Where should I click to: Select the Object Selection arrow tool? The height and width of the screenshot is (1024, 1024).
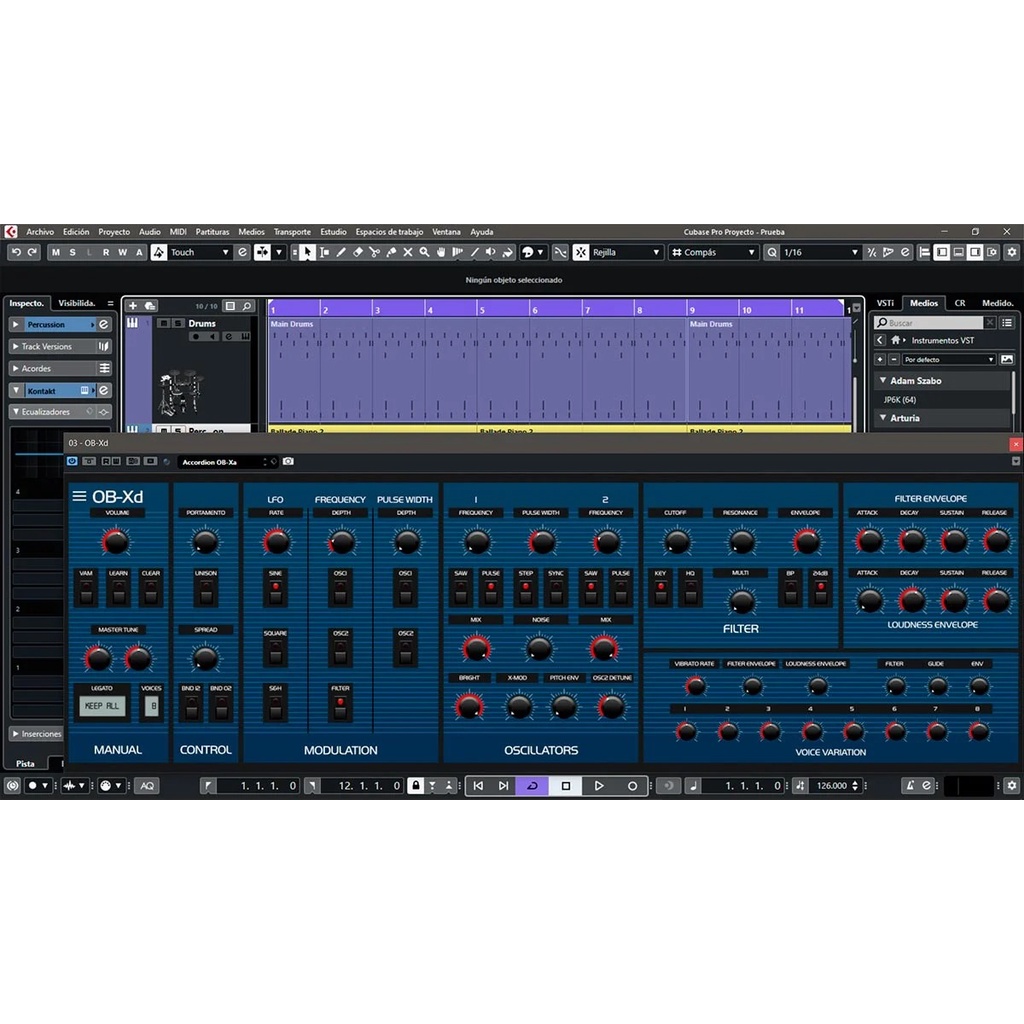pyautogui.click(x=308, y=252)
